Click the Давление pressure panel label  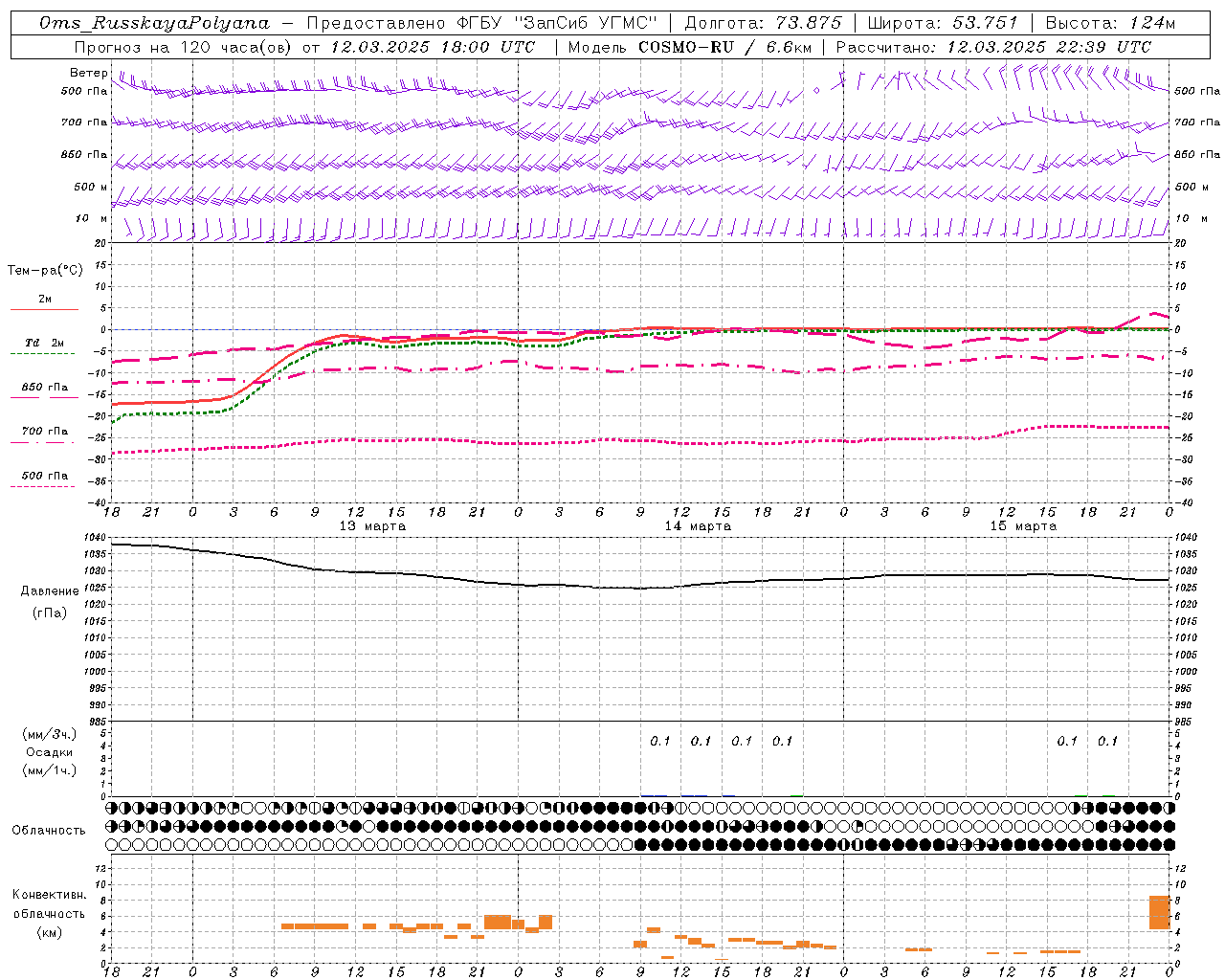pyautogui.click(x=50, y=591)
